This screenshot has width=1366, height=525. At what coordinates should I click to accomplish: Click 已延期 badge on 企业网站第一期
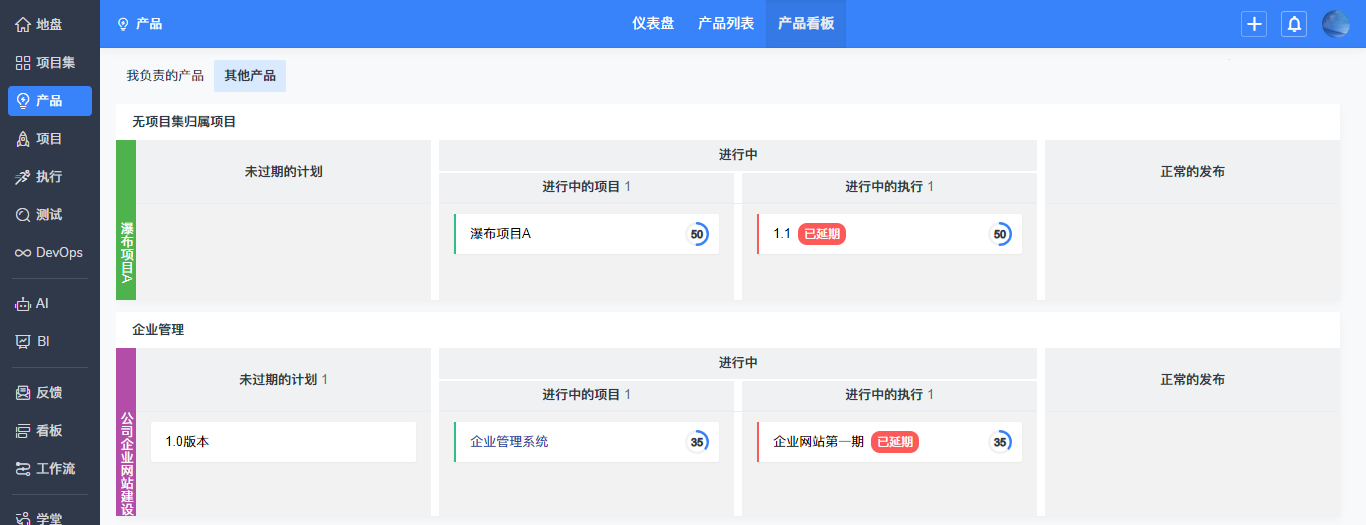coord(895,442)
